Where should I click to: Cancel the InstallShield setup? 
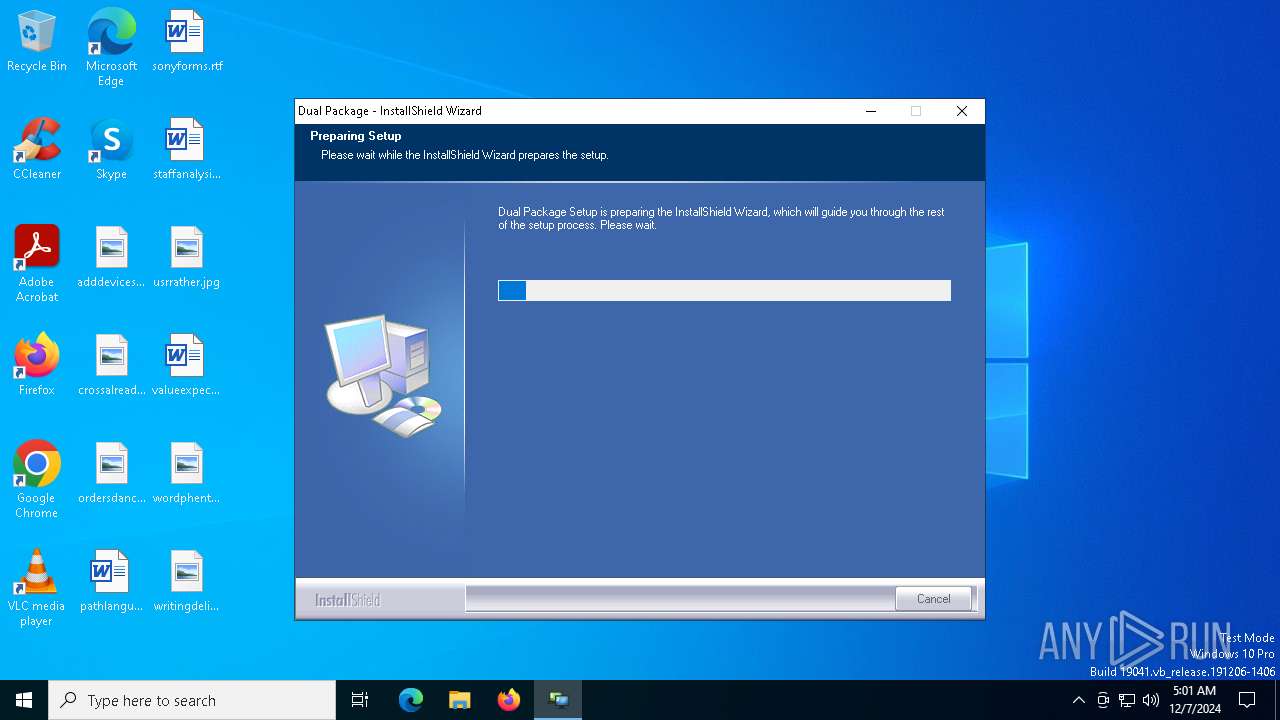coord(933,599)
